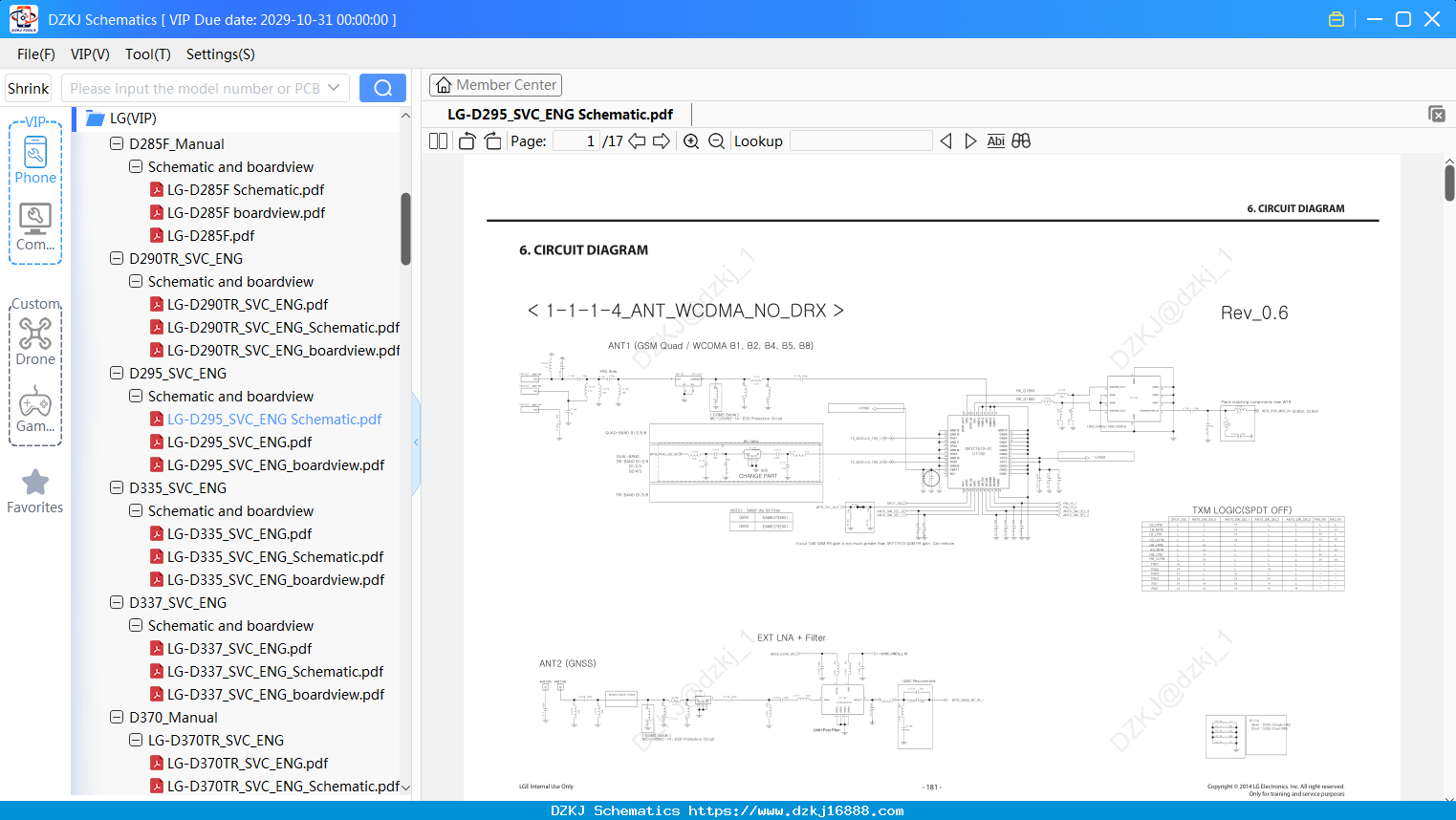
Task: Collapse the side panel handle
Action: [x=416, y=442]
